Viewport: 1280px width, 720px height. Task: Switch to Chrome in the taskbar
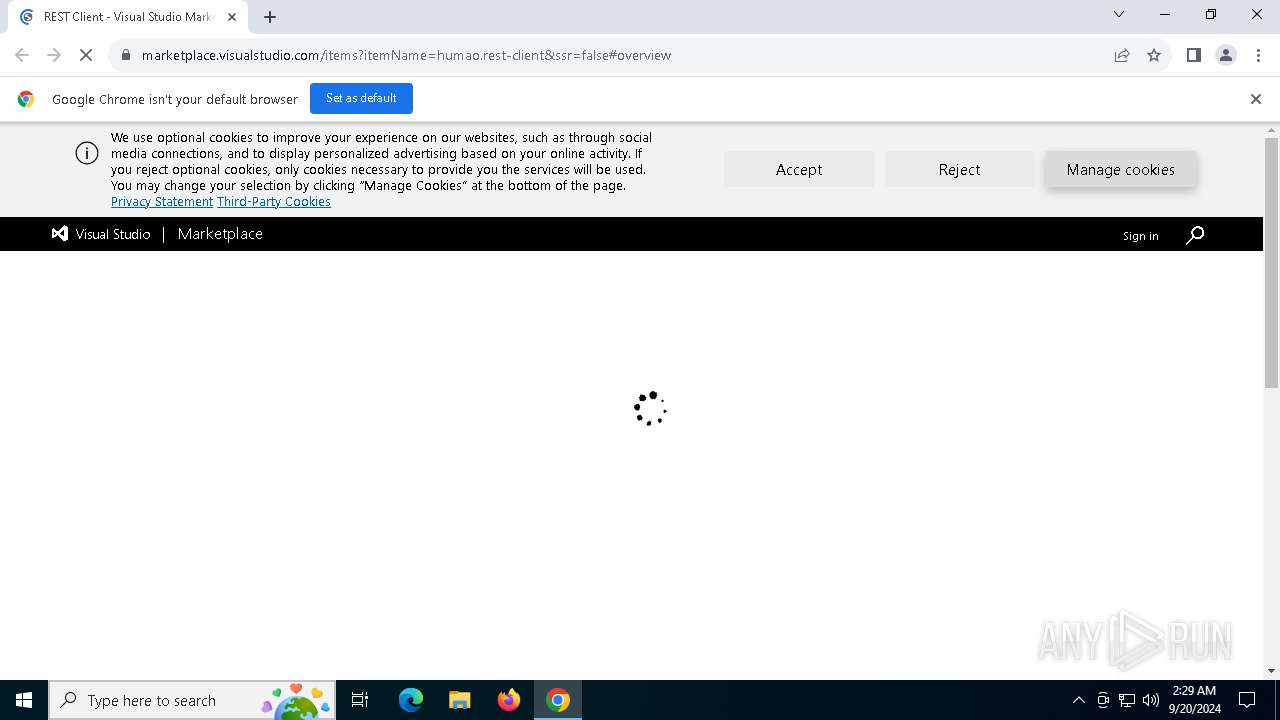coord(558,700)
